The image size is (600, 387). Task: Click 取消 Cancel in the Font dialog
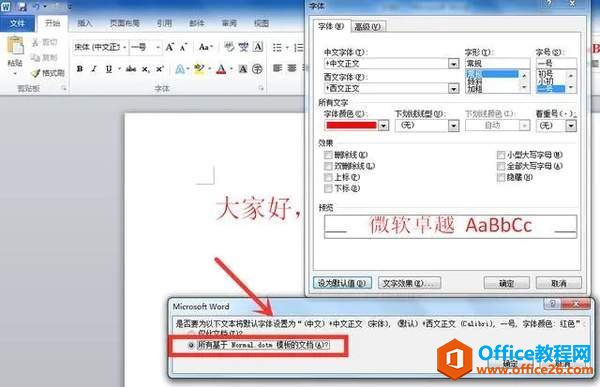point(559,283)
